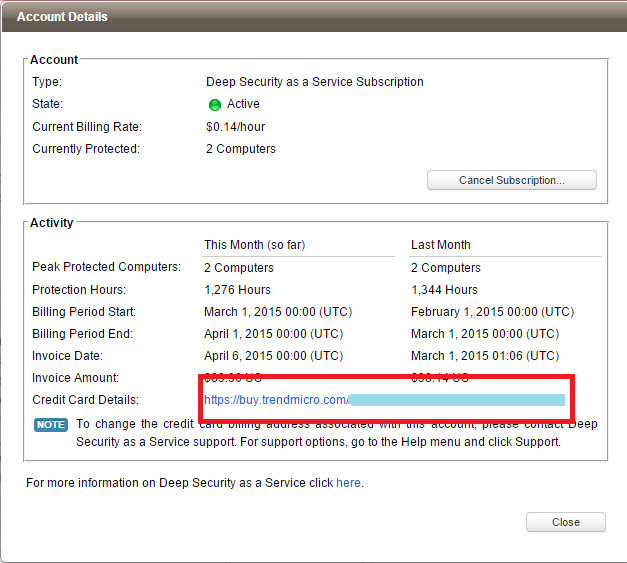Click the Cancel Subscription button

[x=511, y=180]
